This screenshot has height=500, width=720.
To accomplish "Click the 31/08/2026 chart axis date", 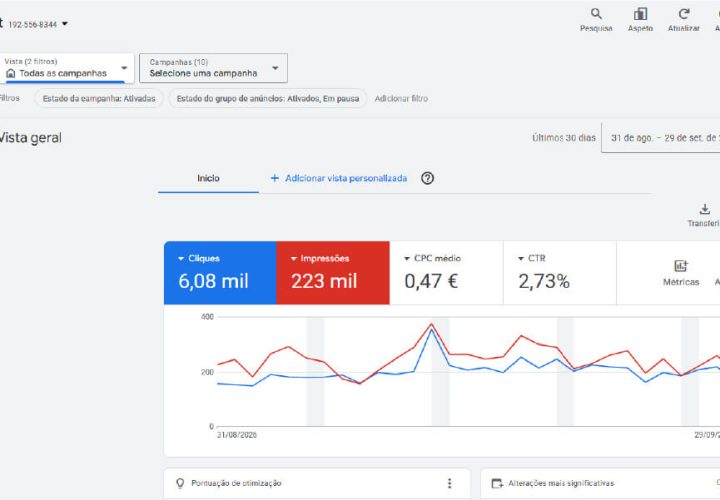I will pos(237,435).
